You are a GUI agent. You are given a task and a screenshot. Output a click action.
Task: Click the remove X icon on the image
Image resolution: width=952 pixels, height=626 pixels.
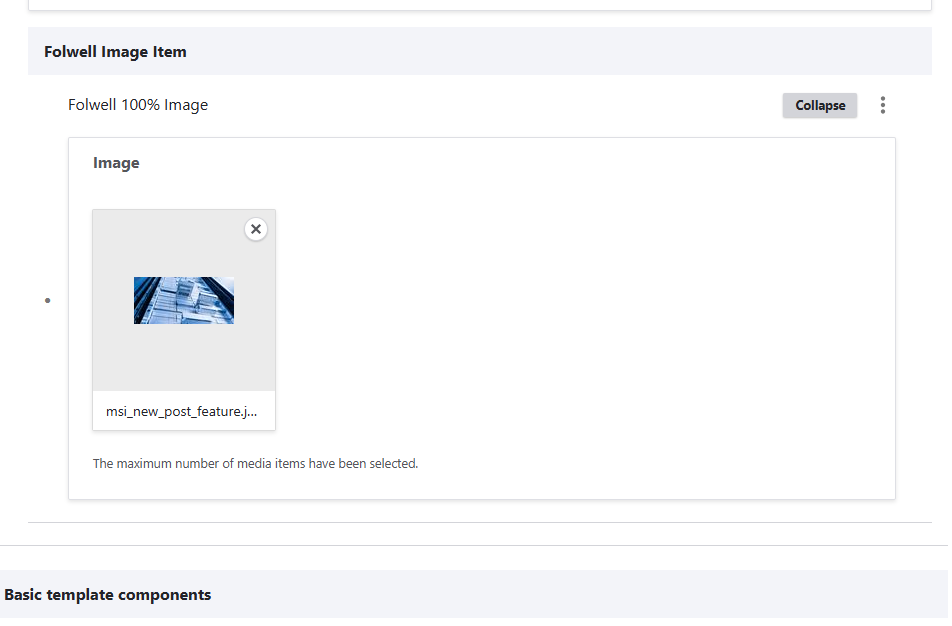[x=256, y=229]
